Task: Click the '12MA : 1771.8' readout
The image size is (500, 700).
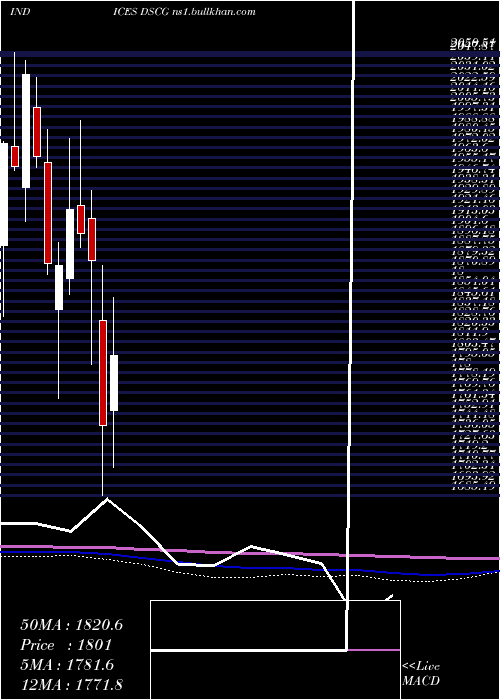Action: (x=71, y=684)
